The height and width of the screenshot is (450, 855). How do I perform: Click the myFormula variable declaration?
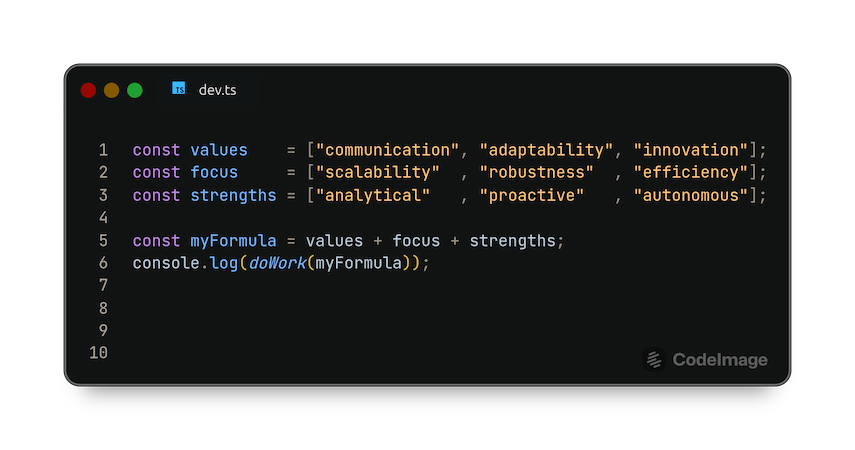point(233,241)
